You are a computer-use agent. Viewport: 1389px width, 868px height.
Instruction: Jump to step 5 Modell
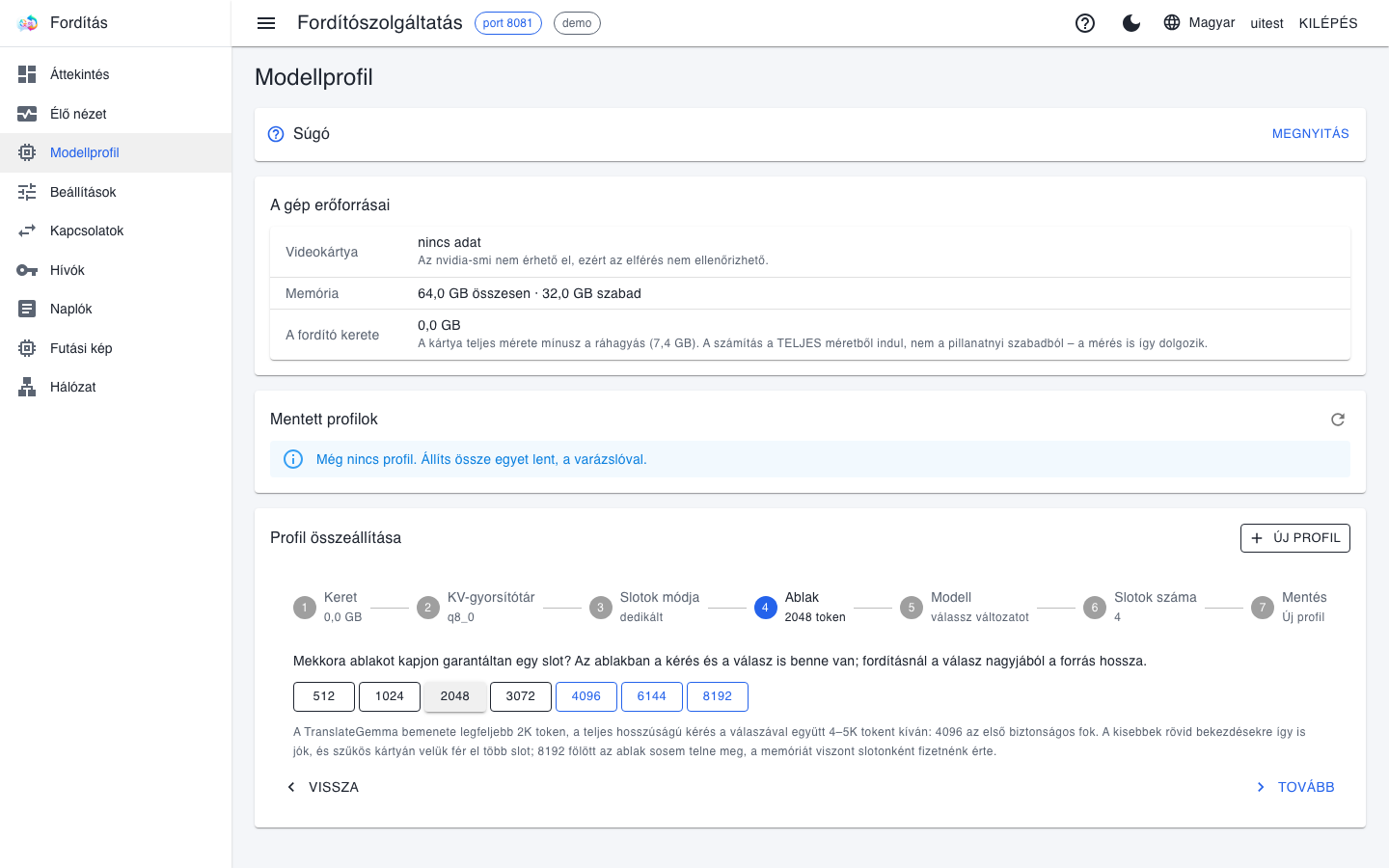(x=965, y=608)
